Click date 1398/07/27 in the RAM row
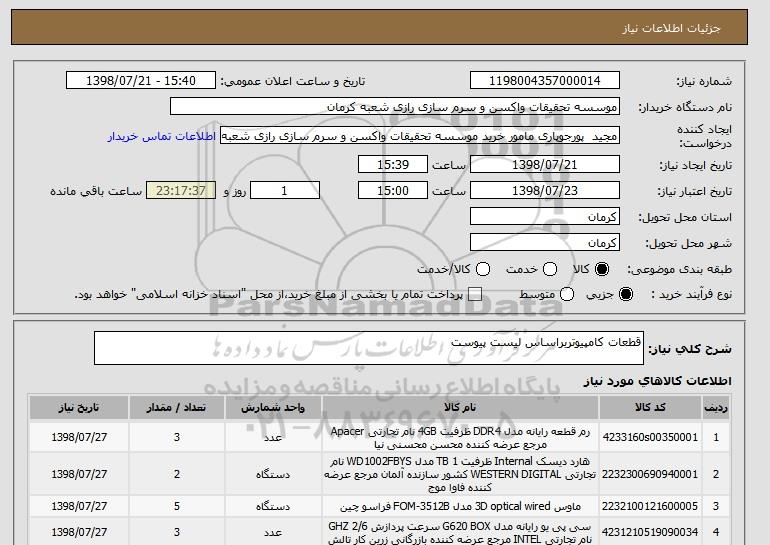 79,437
